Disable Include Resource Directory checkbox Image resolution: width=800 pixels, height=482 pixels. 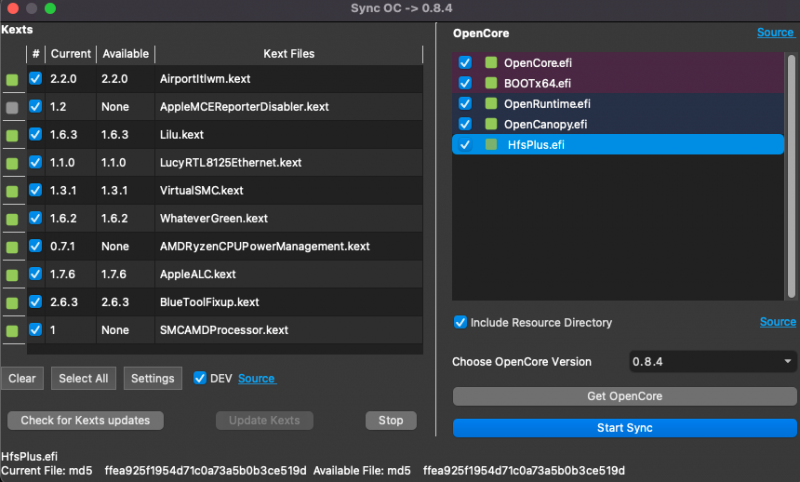pos(460,322)
